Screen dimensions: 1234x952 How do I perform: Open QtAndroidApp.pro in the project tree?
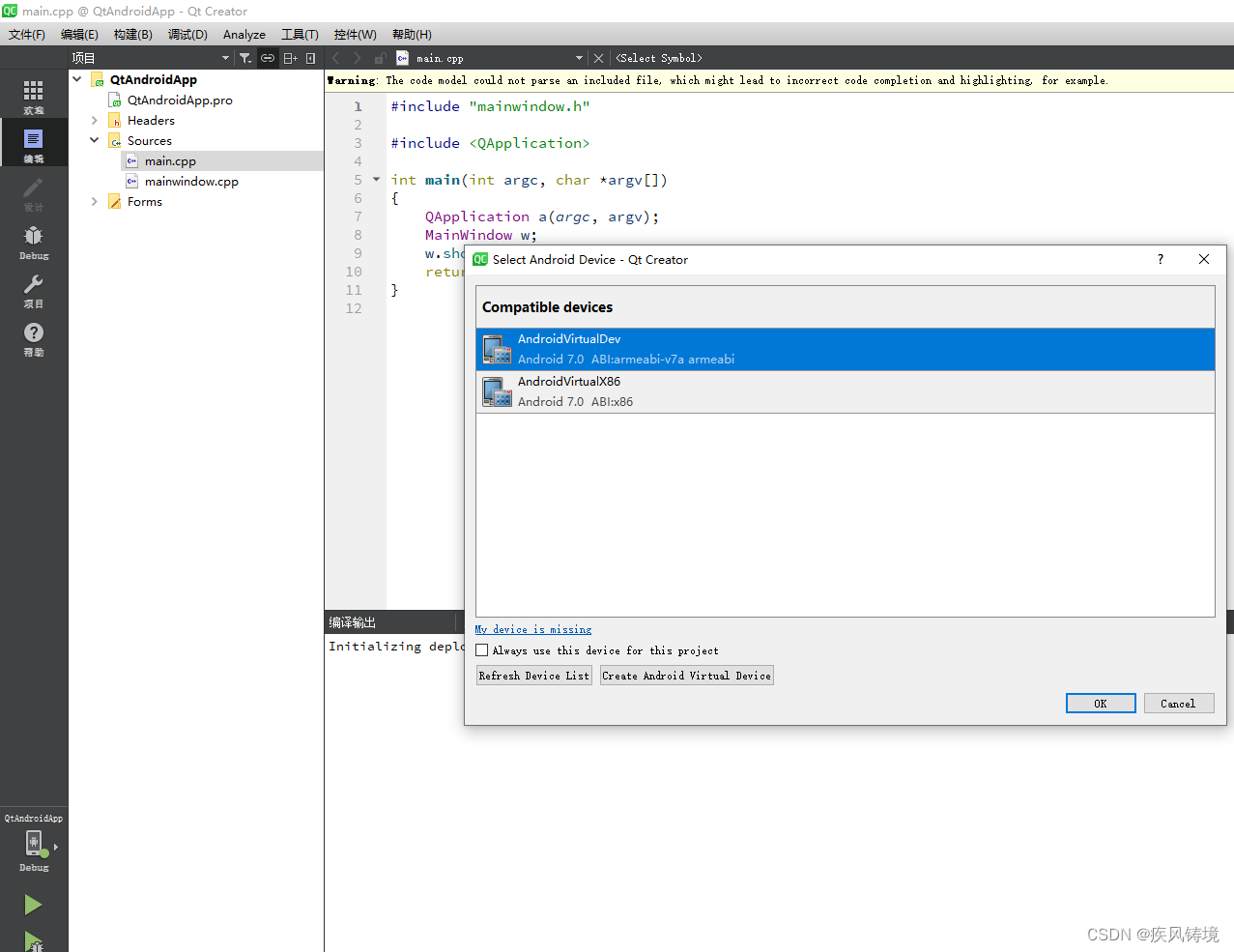pyautogui.click(x=180, y=100)
